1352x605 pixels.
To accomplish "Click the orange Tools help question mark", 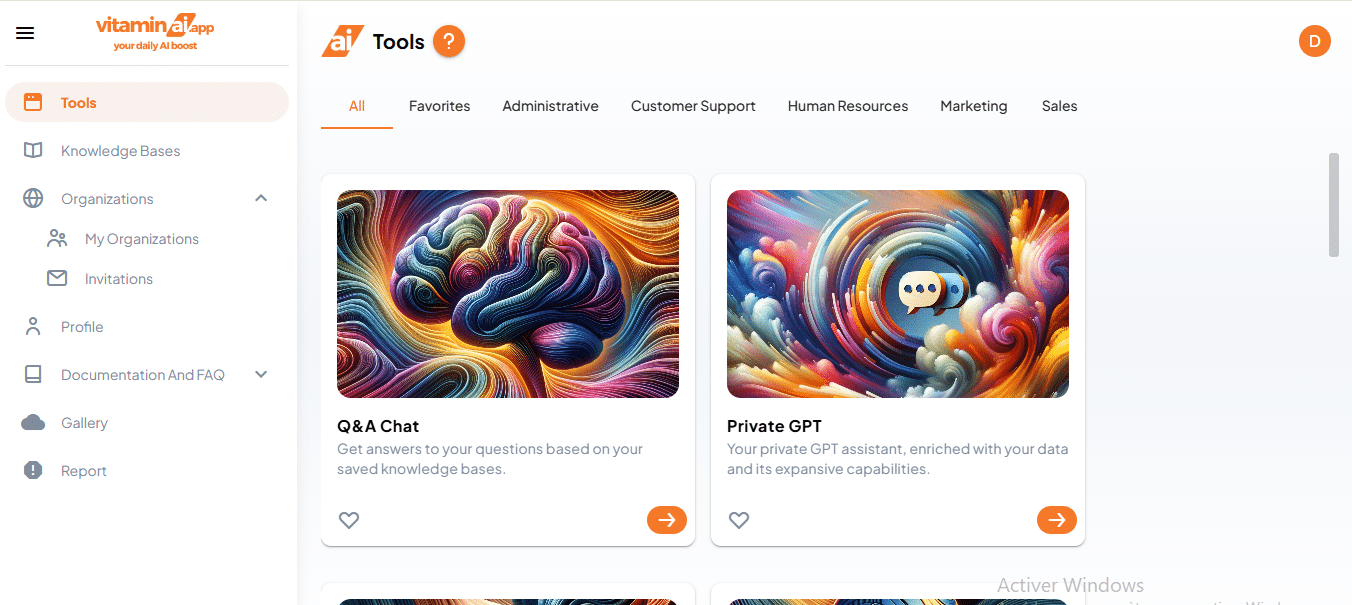I will [449, 42].
